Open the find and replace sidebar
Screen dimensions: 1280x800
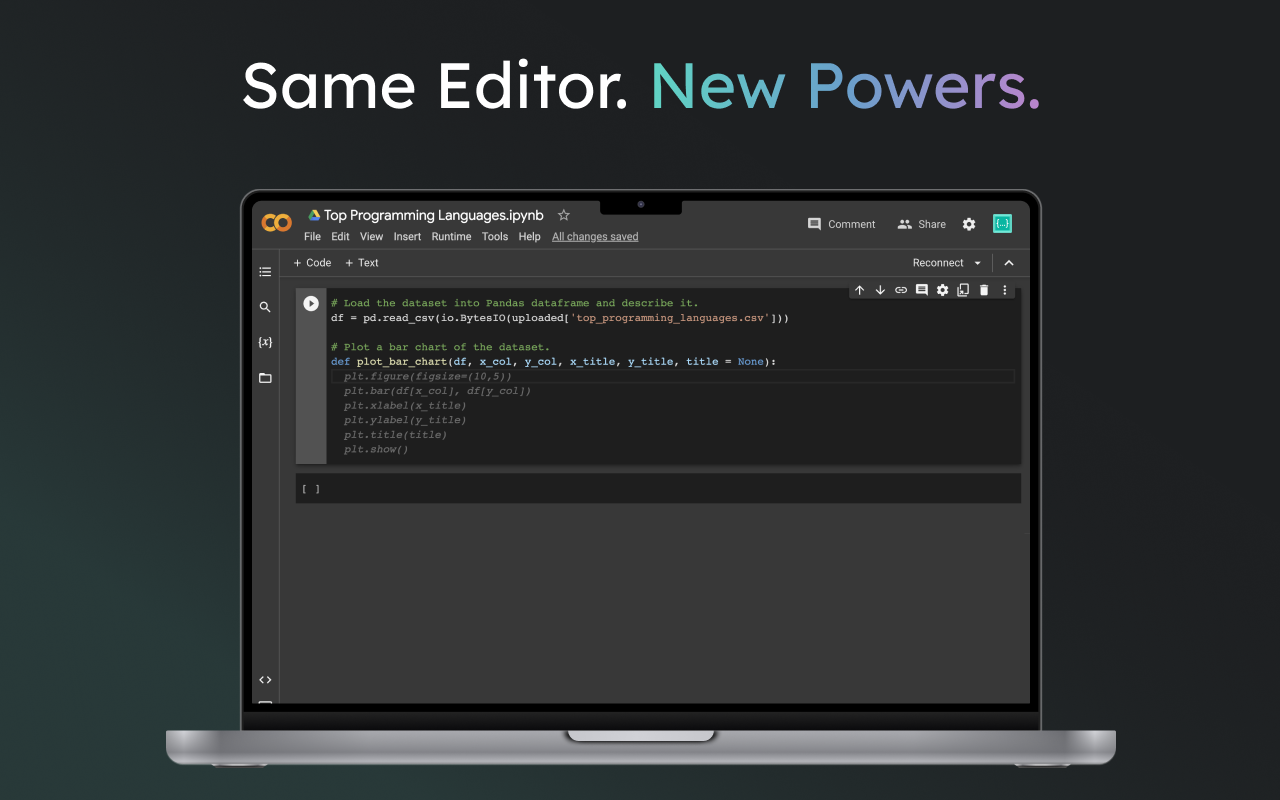265,307
